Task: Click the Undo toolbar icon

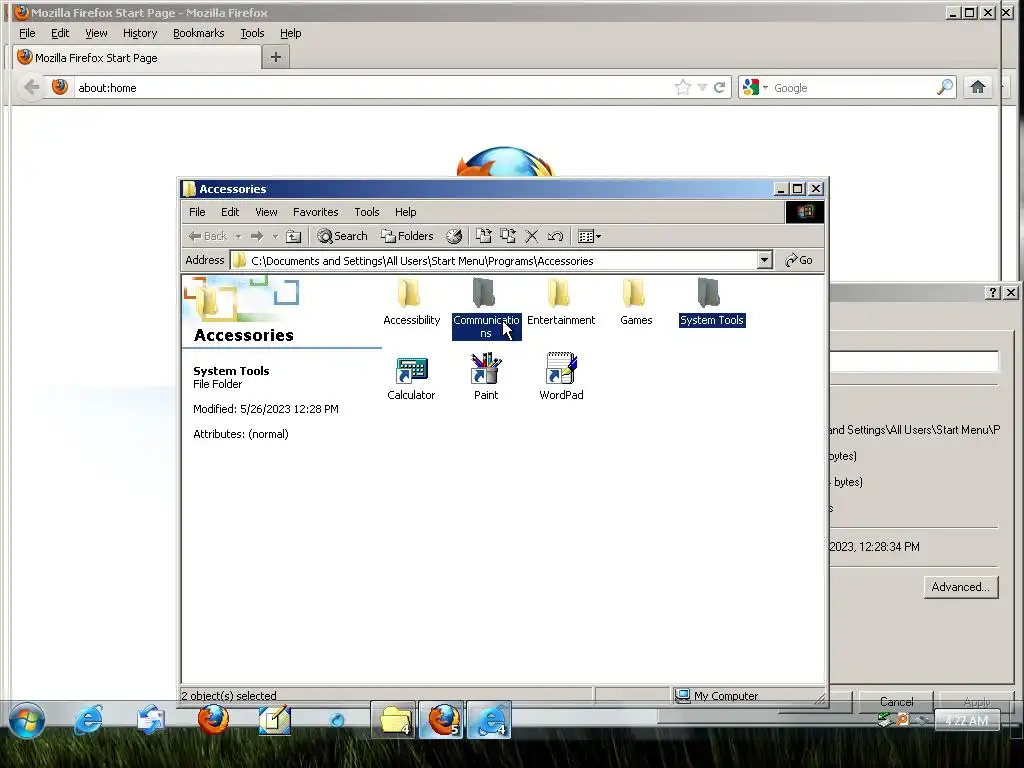Action: pos(556,236)
